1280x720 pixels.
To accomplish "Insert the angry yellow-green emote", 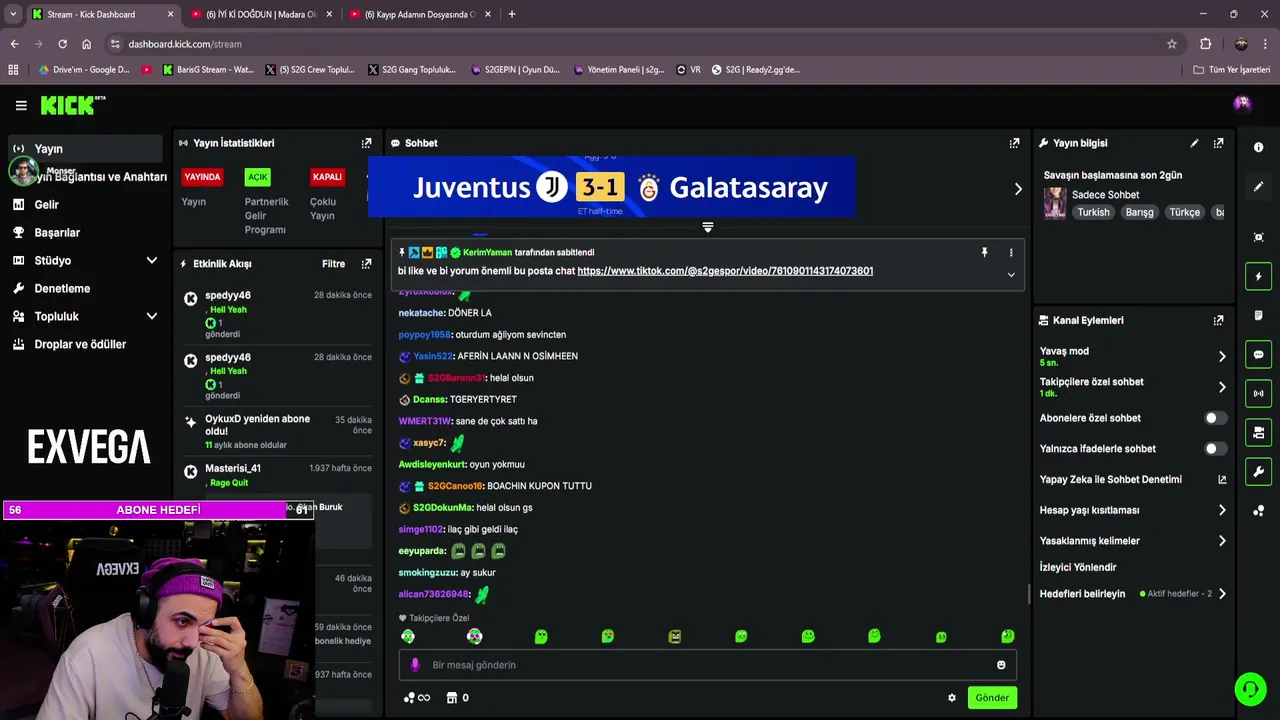I will (x=674, y=637).
